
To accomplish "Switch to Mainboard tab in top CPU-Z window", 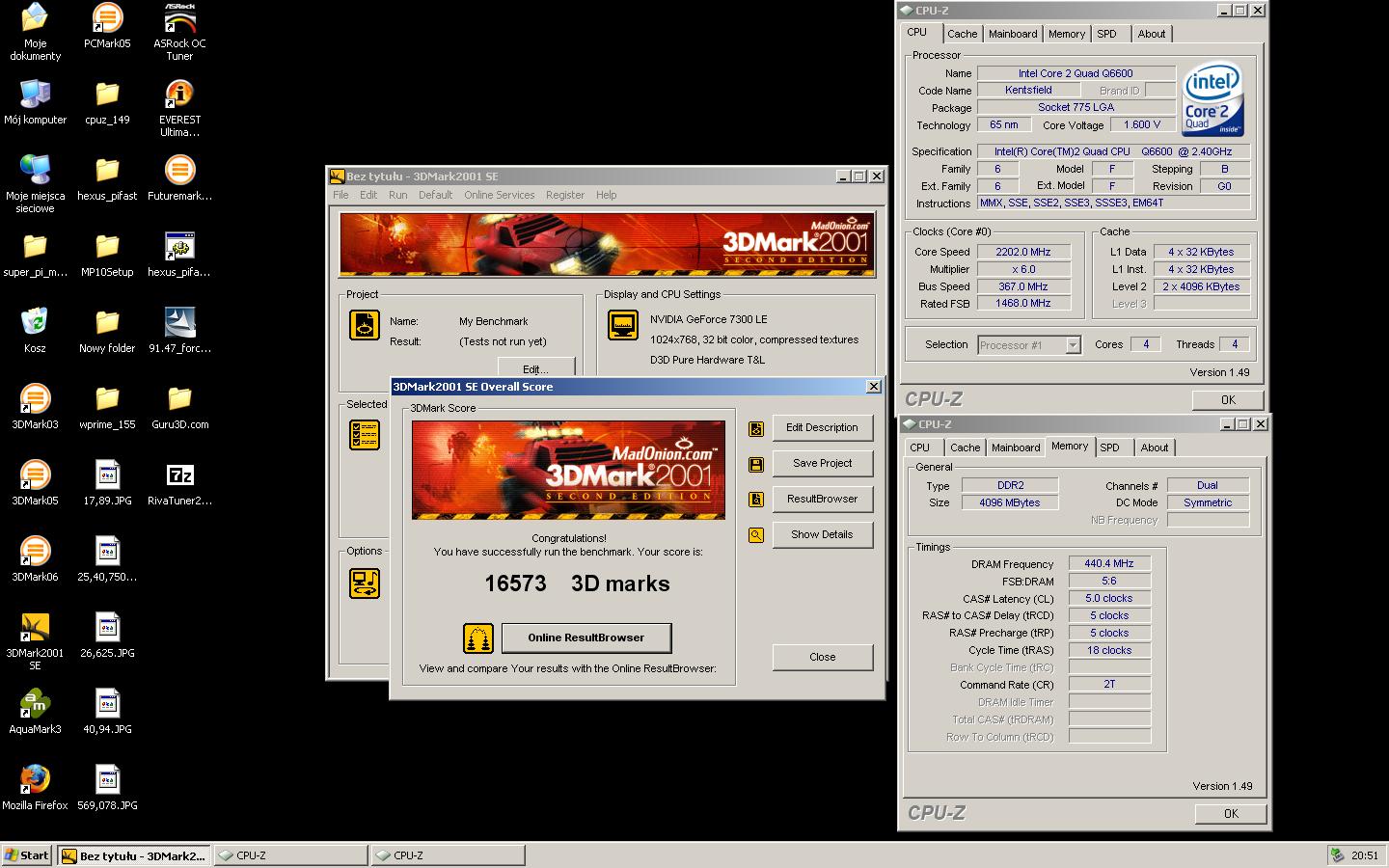I will (x=1013, y=34).
